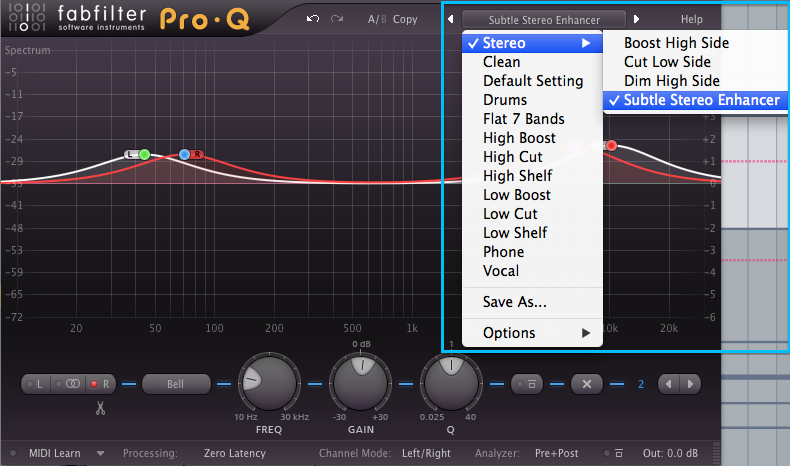Change Channel Mode Left/Right
The width and height of the screenshot is (790, 466).
click(426, 453)
